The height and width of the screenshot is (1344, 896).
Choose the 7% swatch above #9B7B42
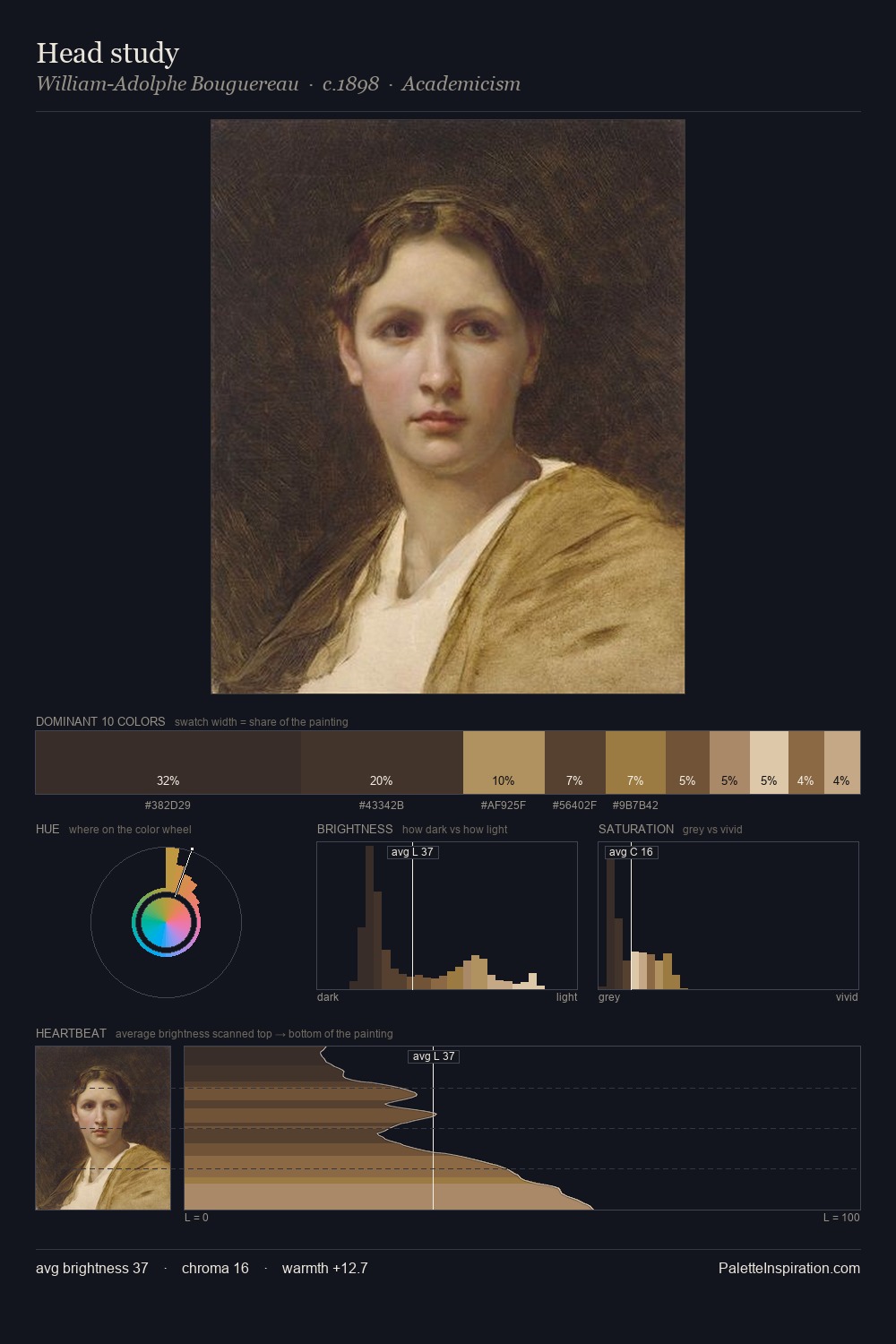[x=635, y=762]
